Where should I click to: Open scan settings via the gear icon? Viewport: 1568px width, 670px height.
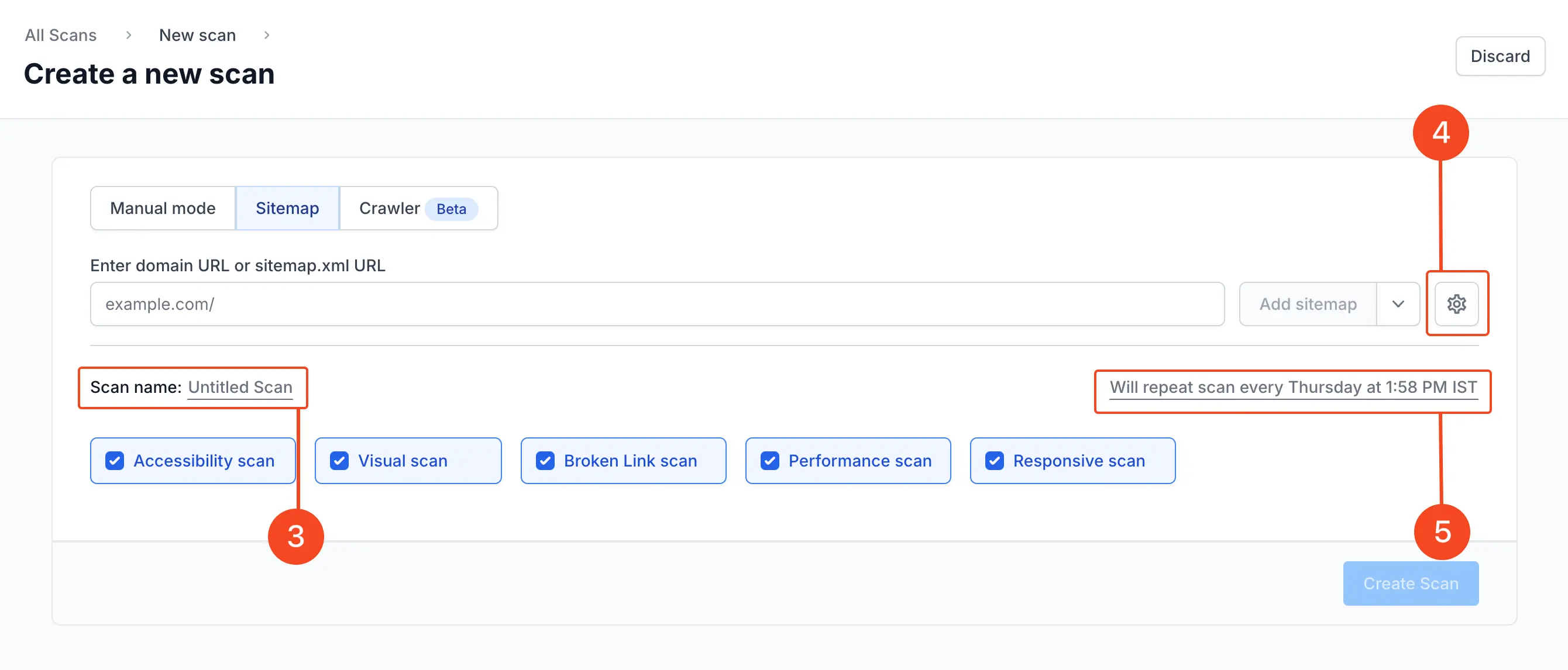tap(1457, 304)
